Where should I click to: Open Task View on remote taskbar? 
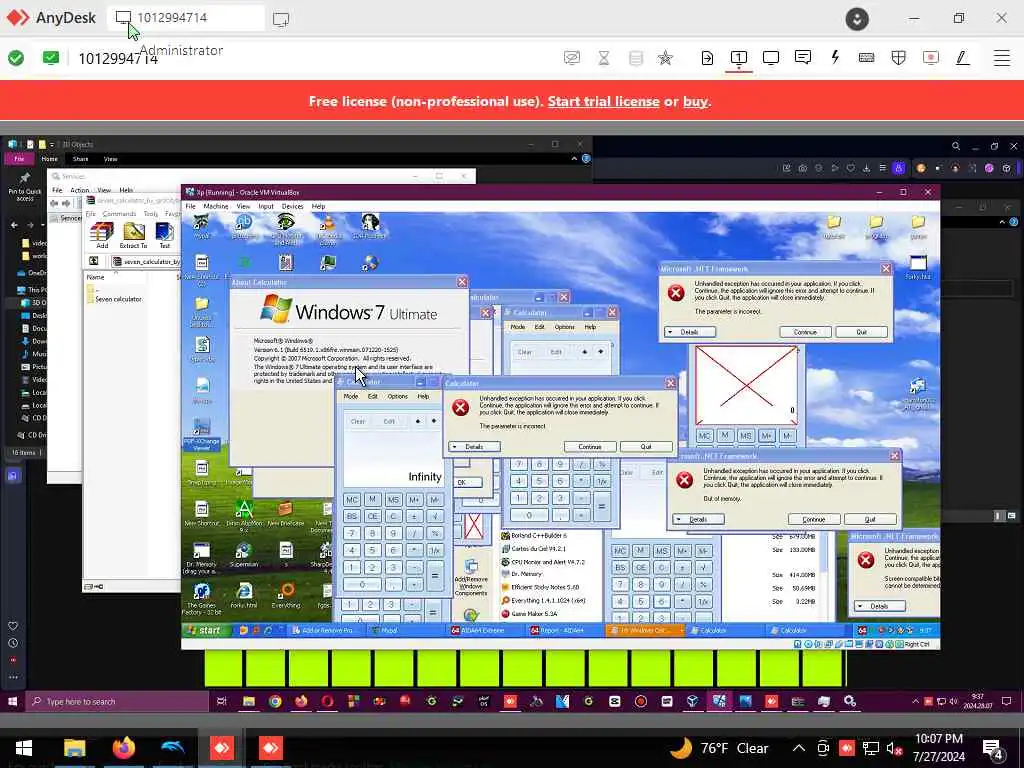[222, 701]
